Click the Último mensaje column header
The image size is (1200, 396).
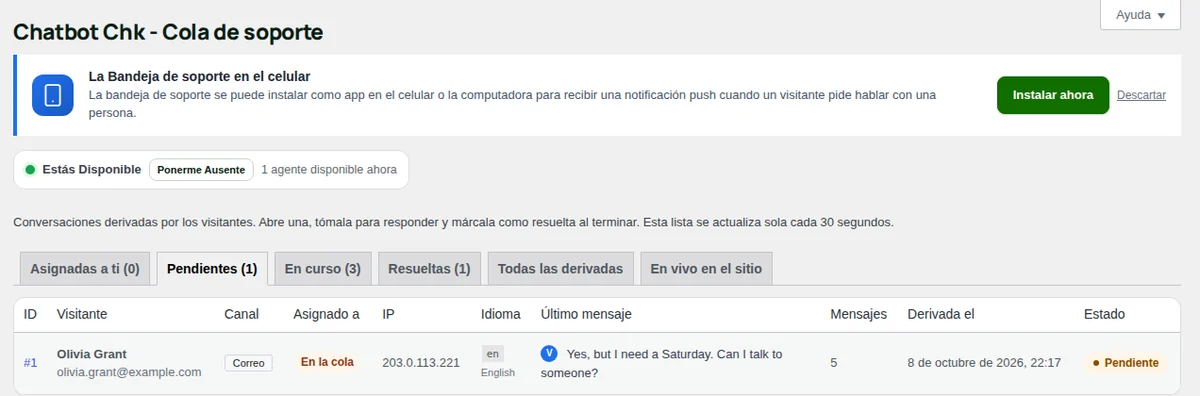[x=586, y=314]
